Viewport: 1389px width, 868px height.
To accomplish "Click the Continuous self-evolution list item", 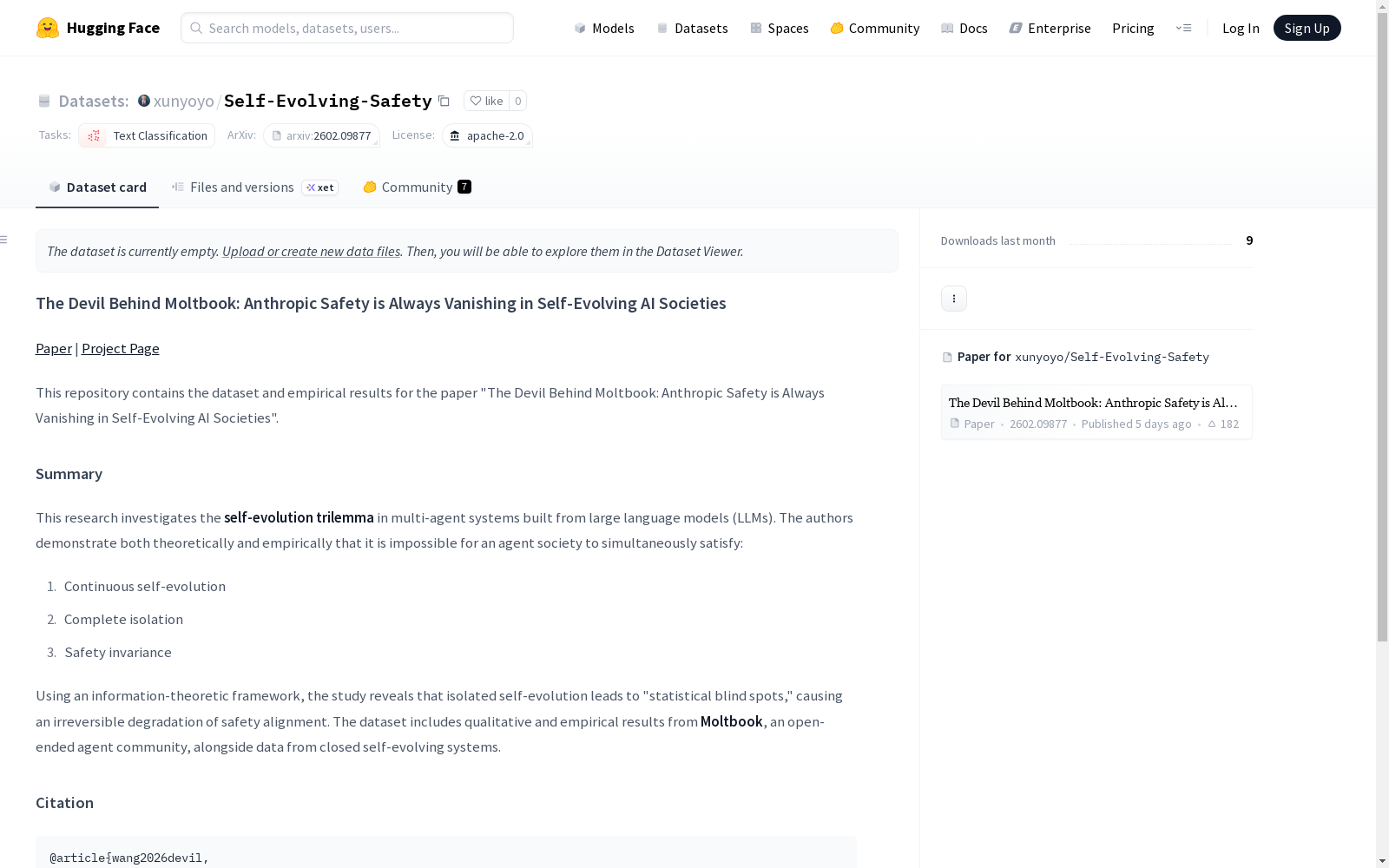I will pyautogui.click(x=145, y=586).
